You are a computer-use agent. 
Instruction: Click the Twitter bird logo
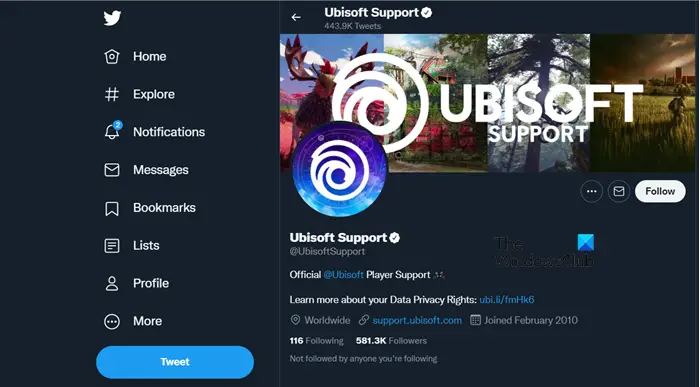tap(112, 18)
